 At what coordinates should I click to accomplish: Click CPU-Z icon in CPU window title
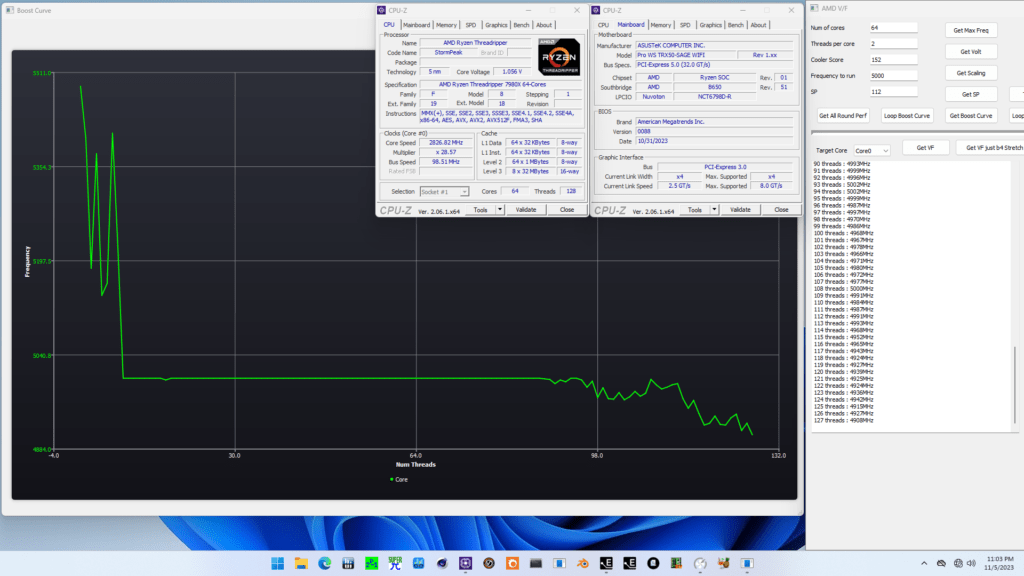(381, 10)
